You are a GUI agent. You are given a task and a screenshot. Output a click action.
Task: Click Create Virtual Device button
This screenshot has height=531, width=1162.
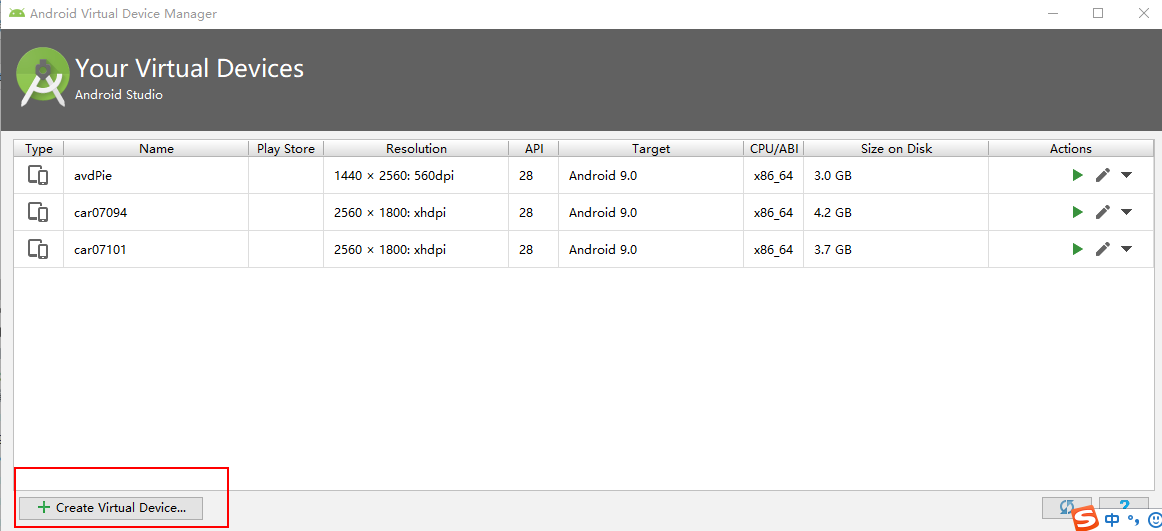point(111,508)
